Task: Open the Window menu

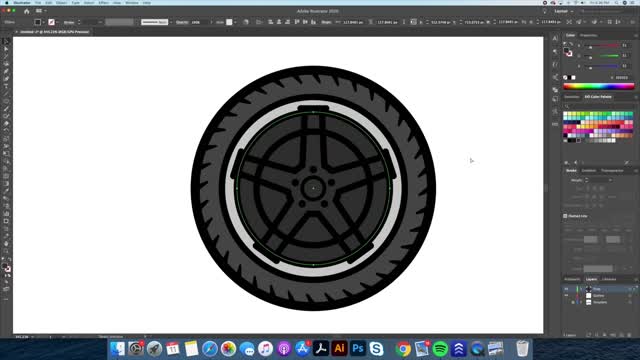Action: click(x=132, y=2)
